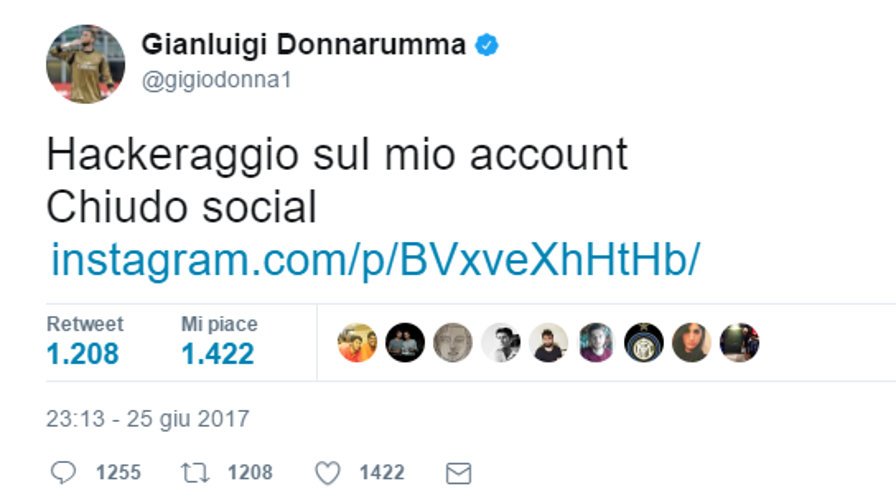This screenshot has width=896, height=504.
Task: Click the direct message envelope icon
Action: 458,474
